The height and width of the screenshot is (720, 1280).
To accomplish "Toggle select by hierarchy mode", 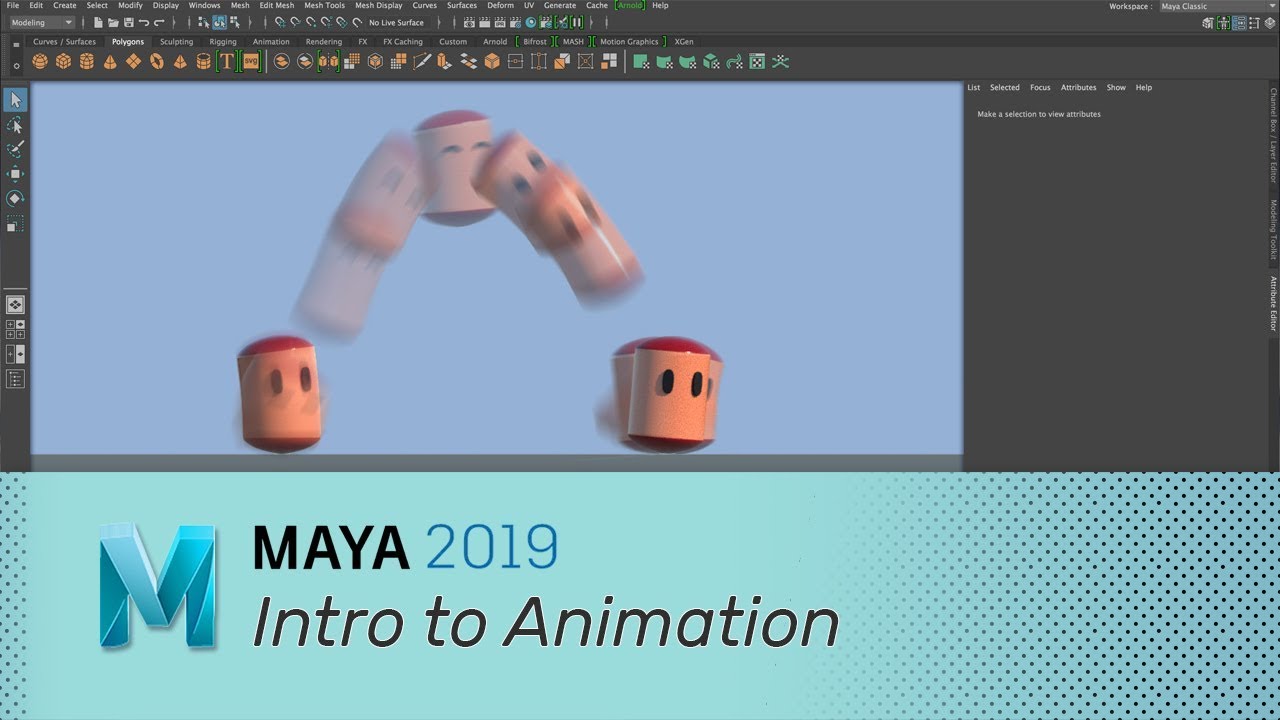I will point(204,22).
